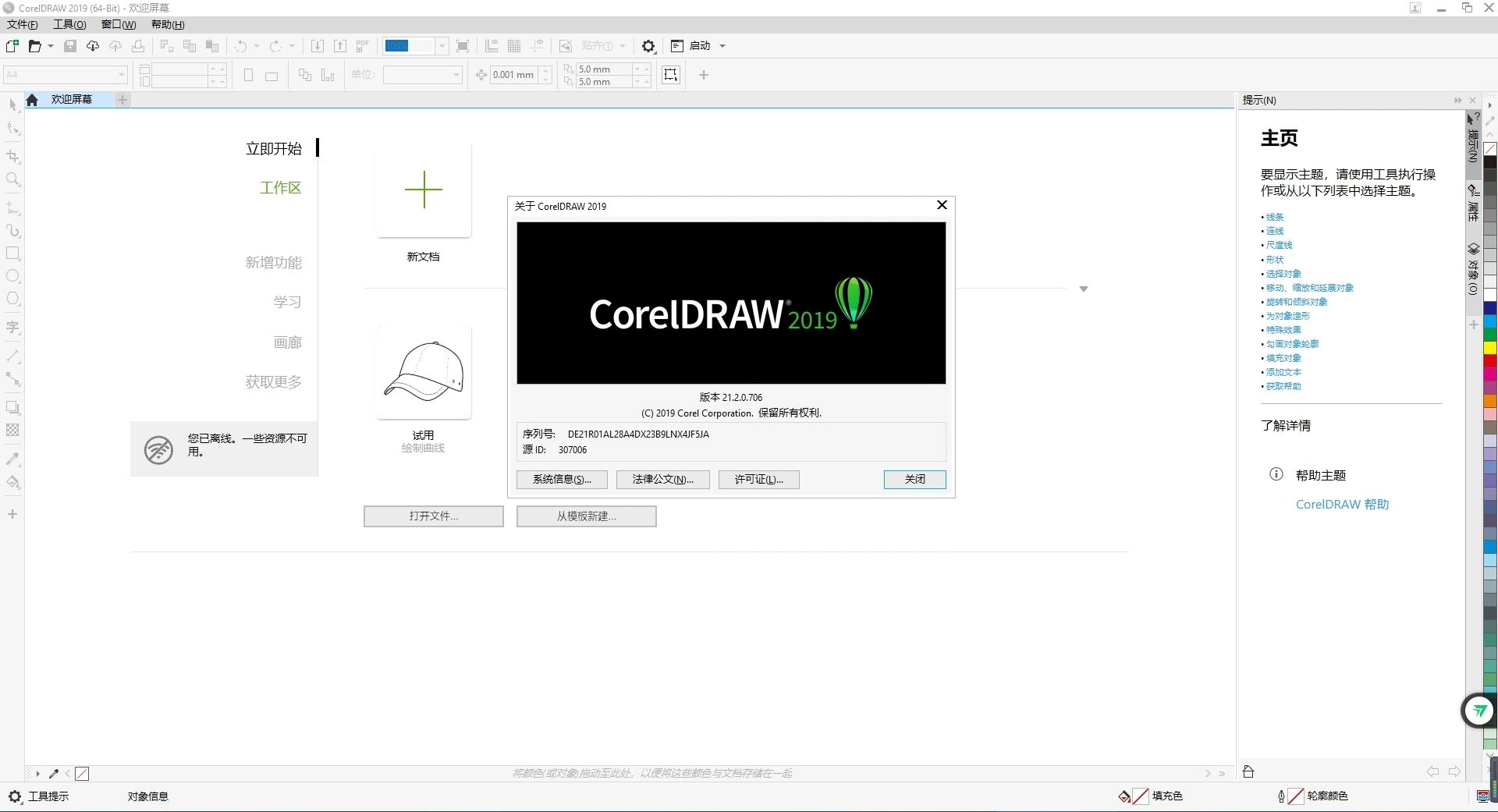Image resolution: width=1498 pixels, height=812 pixels.
Task: Click the Full-screen preview icon
Action: pos(463,46)
